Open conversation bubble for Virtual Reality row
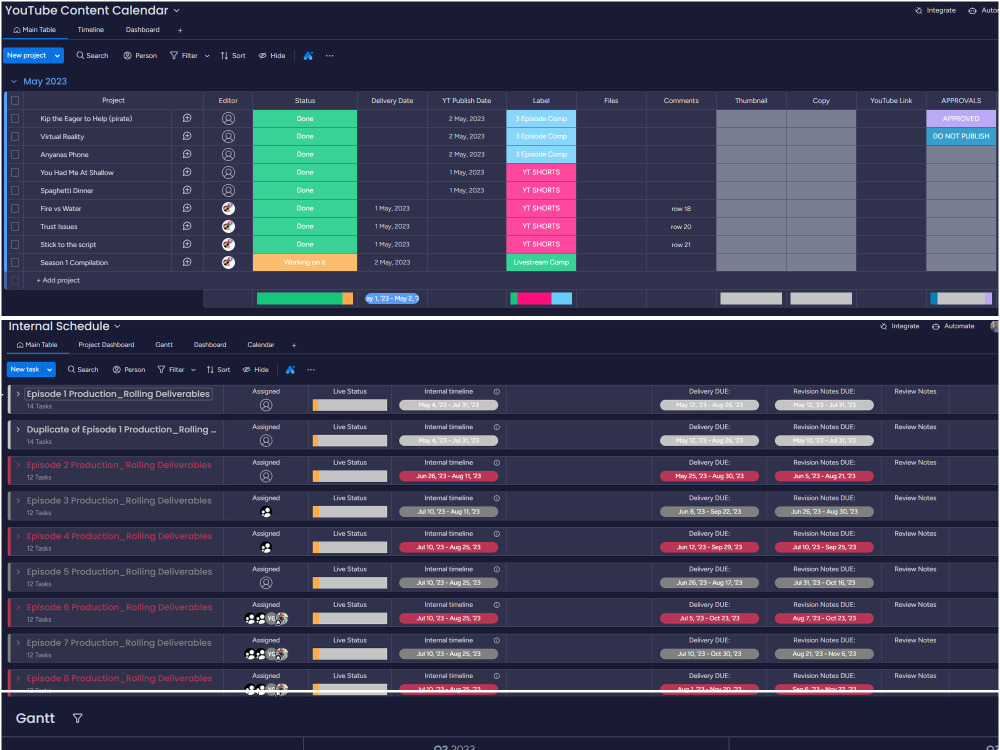1000x750 pixels. (187, 136)
